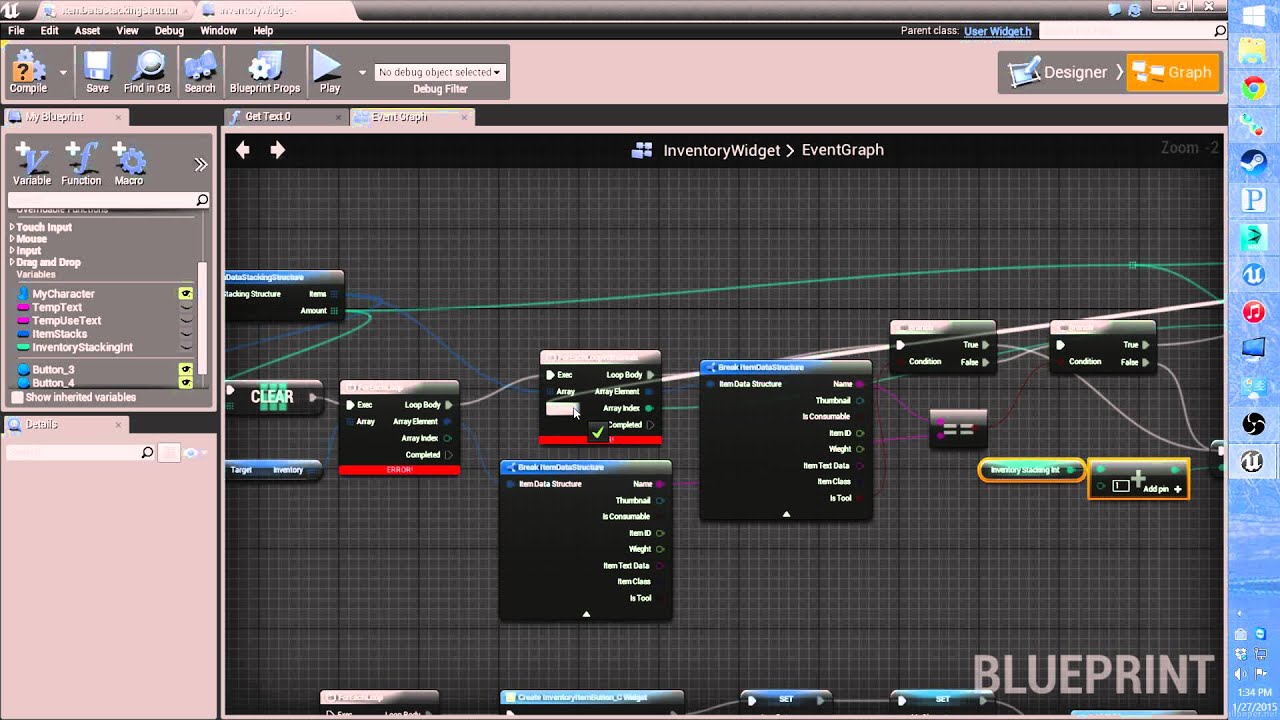The image size is (1280, 720).
Task: Toggle ItemStacks editable eye icon
Action: 186,334
